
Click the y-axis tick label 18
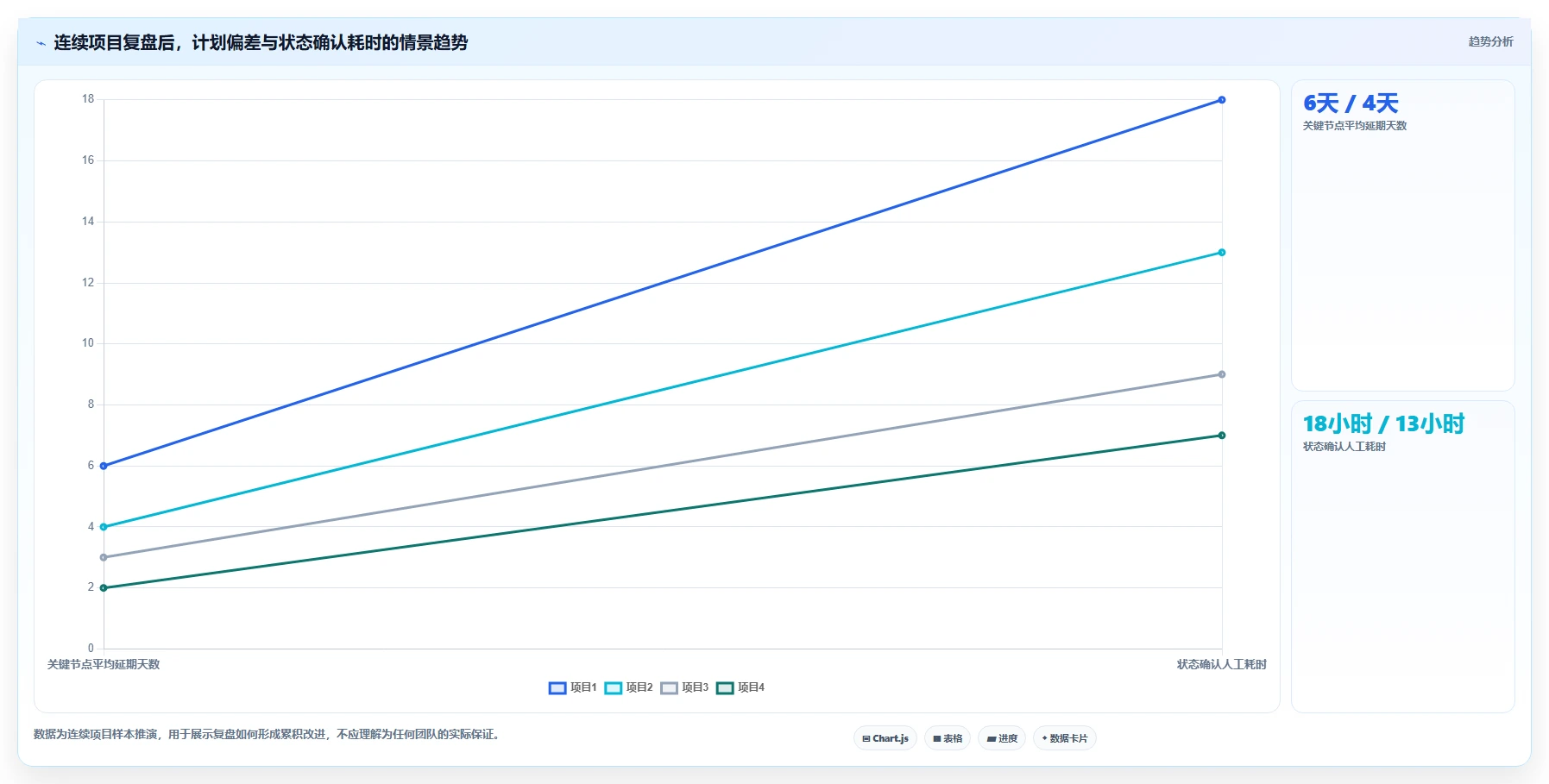(x=88, y=99)
